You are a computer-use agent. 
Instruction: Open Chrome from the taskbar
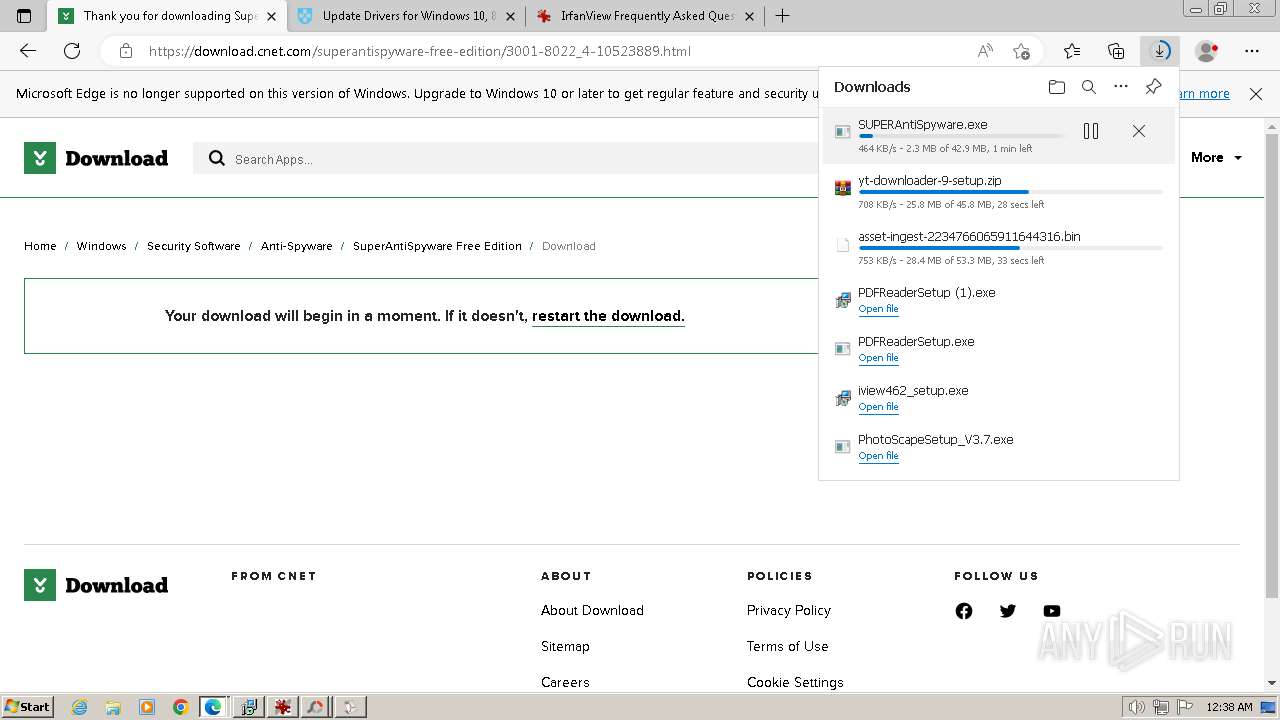tap(180, 707)
